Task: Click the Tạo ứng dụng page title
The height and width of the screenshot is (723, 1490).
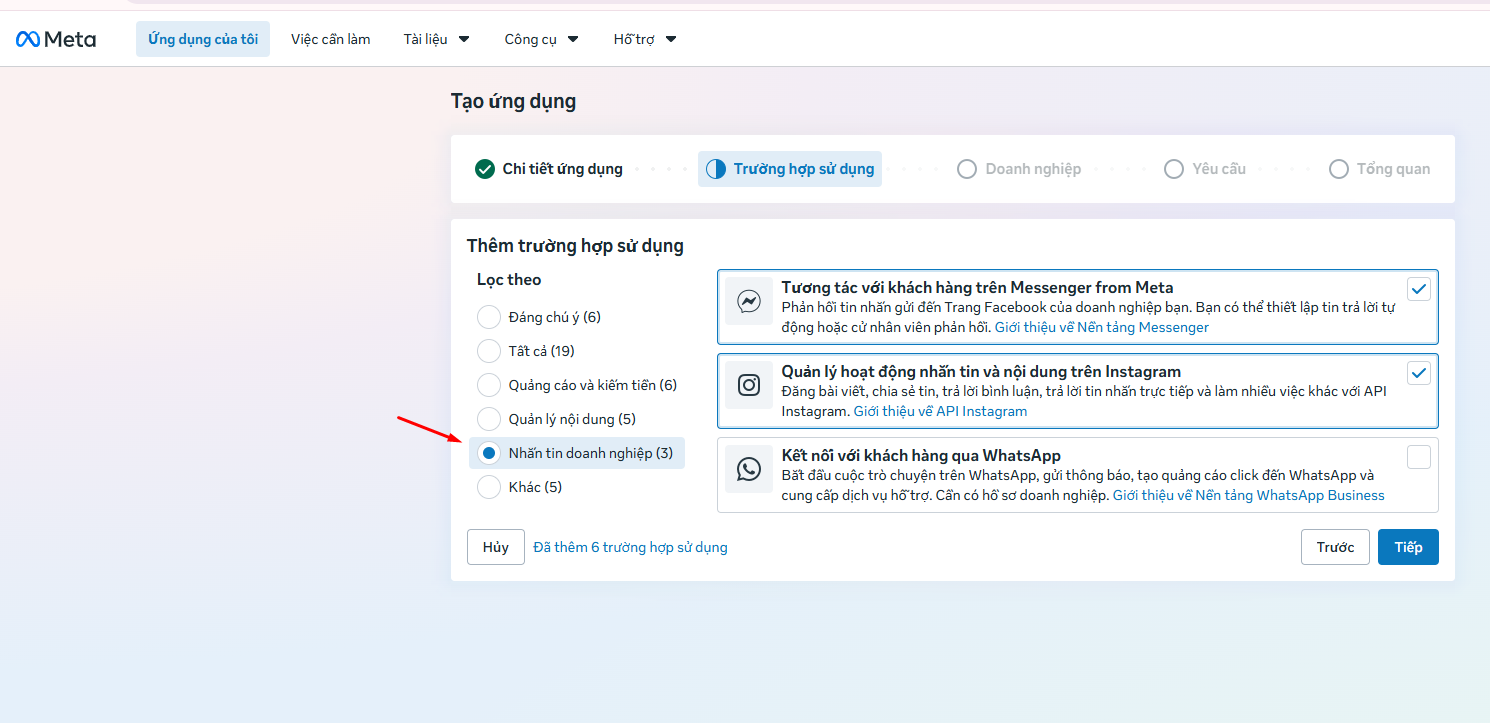Action: tap(513, 101)
